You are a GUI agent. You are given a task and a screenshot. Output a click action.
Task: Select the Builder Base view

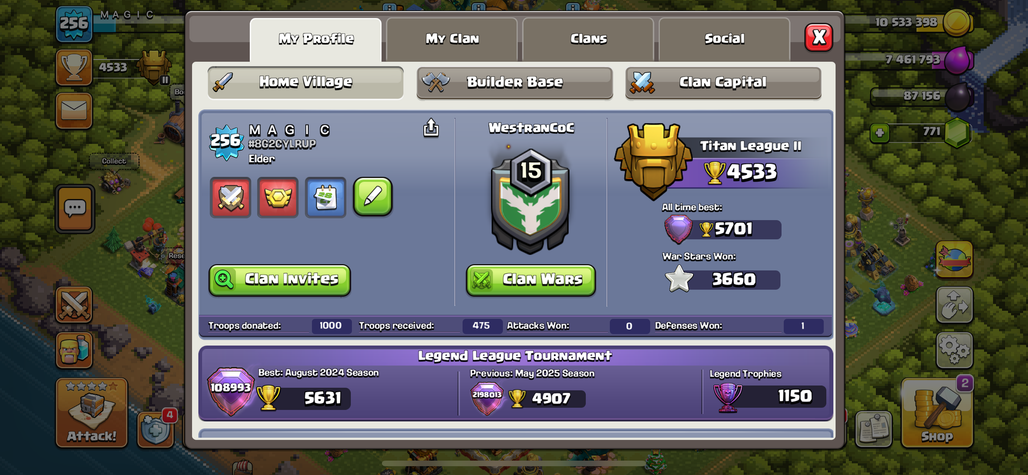[515, 83]
